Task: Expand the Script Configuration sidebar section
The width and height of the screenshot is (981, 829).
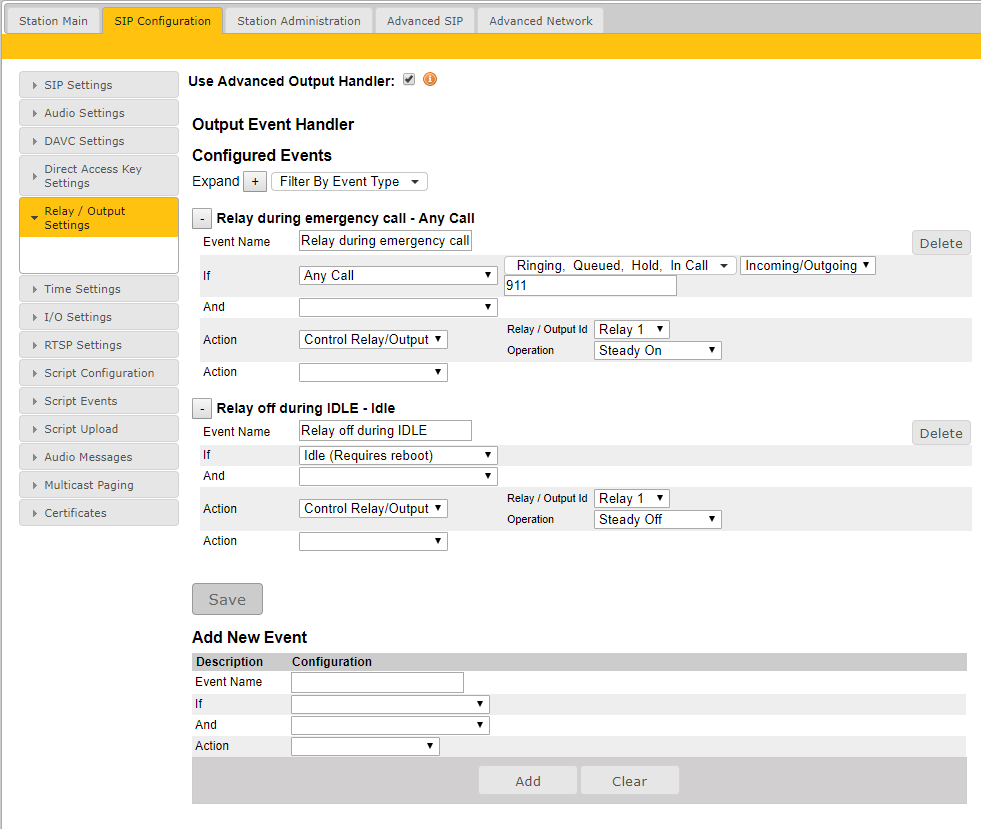Action: tap(98, 373)
